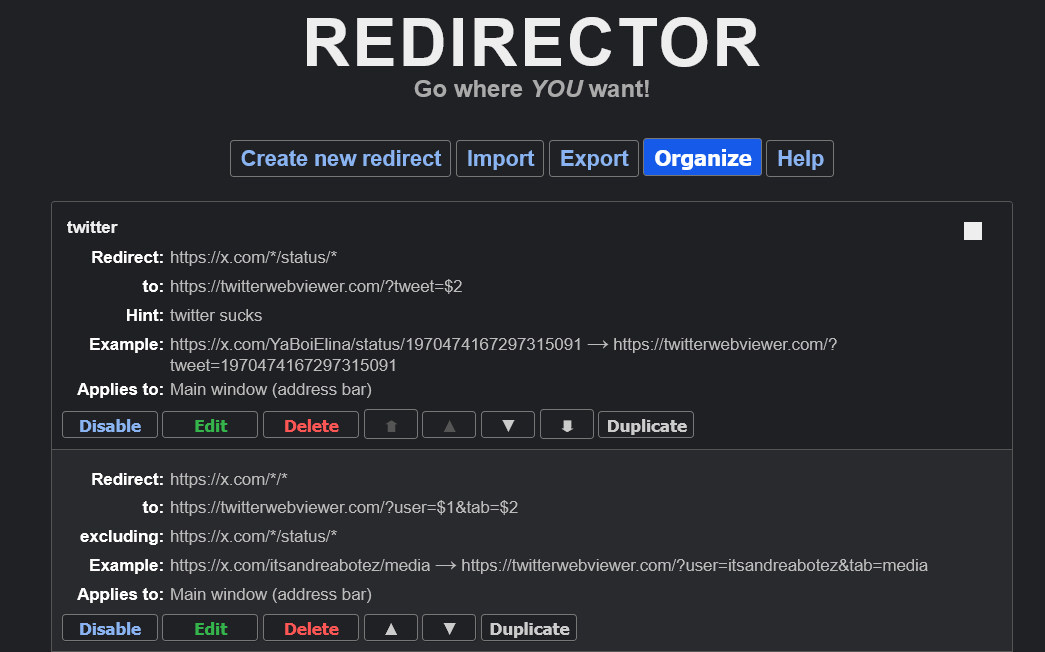Edit the x.com/*/* user redirect
The width and height of the screenshot is (1045, 652).
coord(210,628)
